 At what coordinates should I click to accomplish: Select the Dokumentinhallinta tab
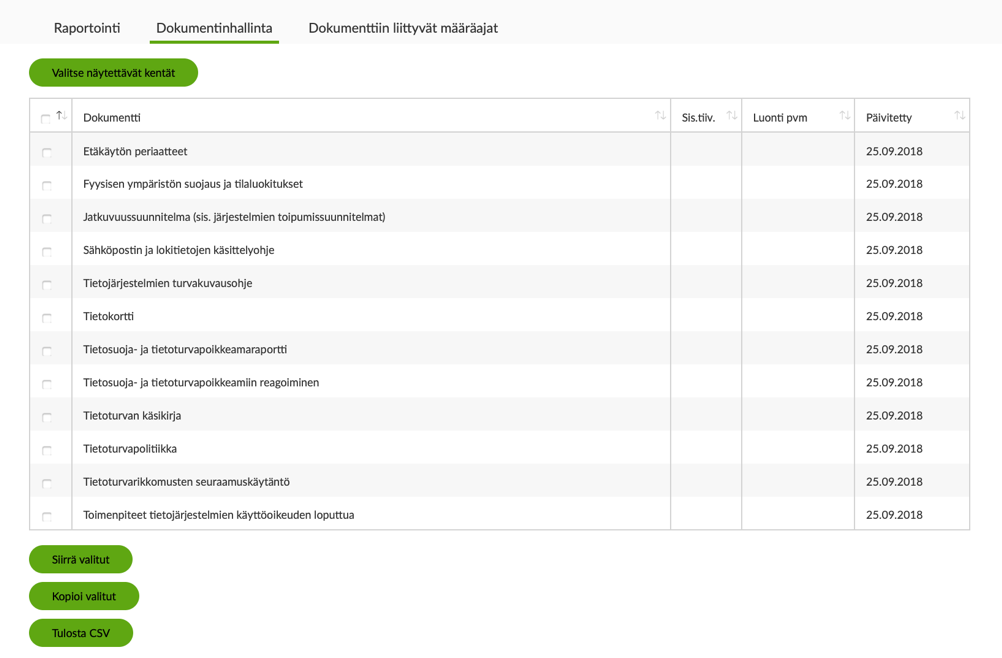pyautogui.click(x=214, y=28)
